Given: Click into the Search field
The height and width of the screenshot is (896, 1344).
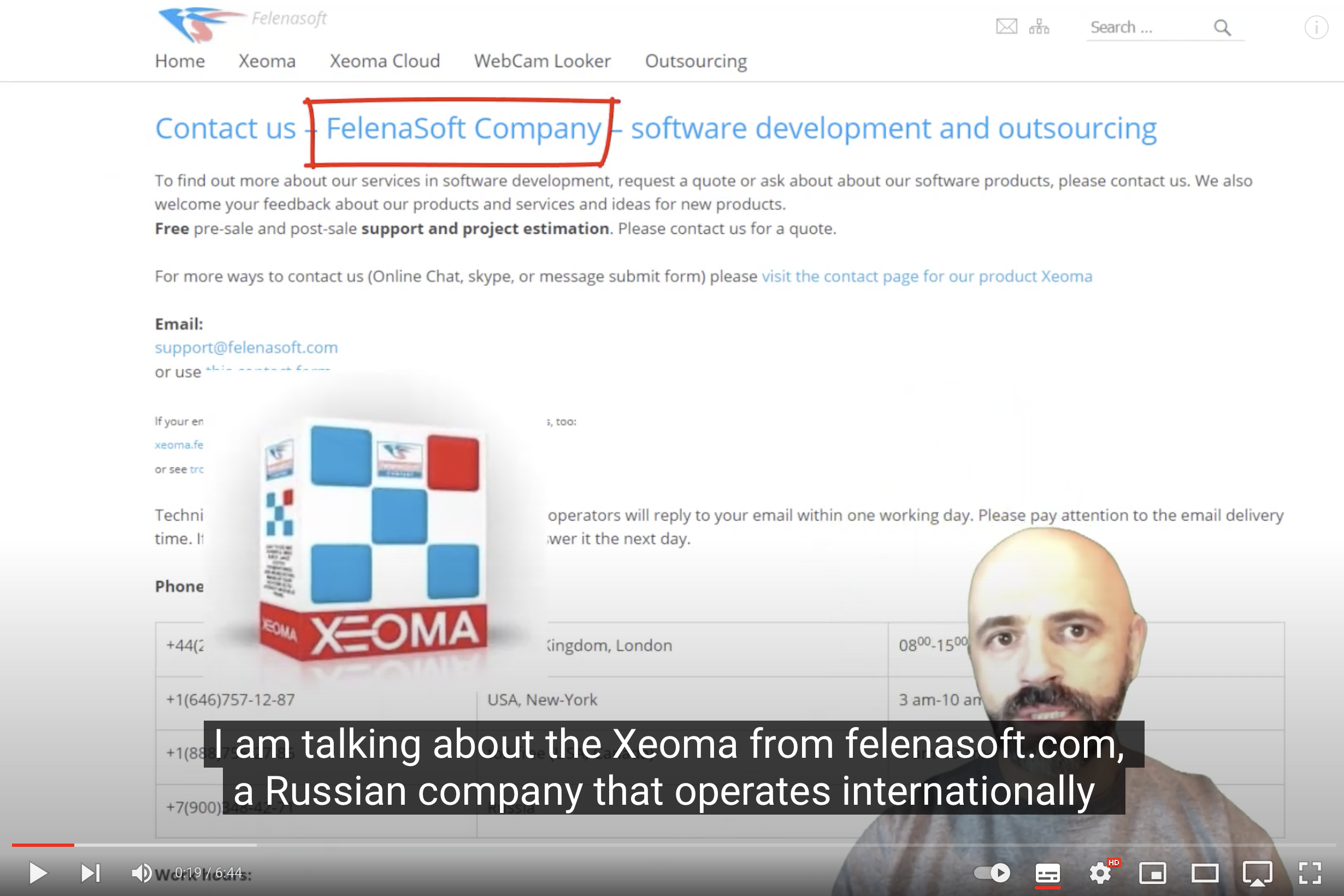Looking at the screenshot, I should pos(1148,27).
